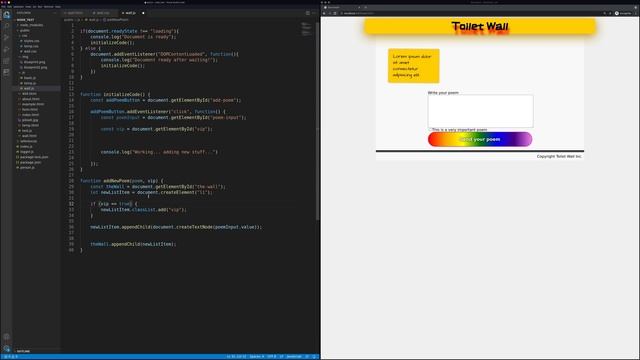The height and width of the screenshot is (360, 640).
Task: Click the browser back arrow
Action: [x=324, y=13]
